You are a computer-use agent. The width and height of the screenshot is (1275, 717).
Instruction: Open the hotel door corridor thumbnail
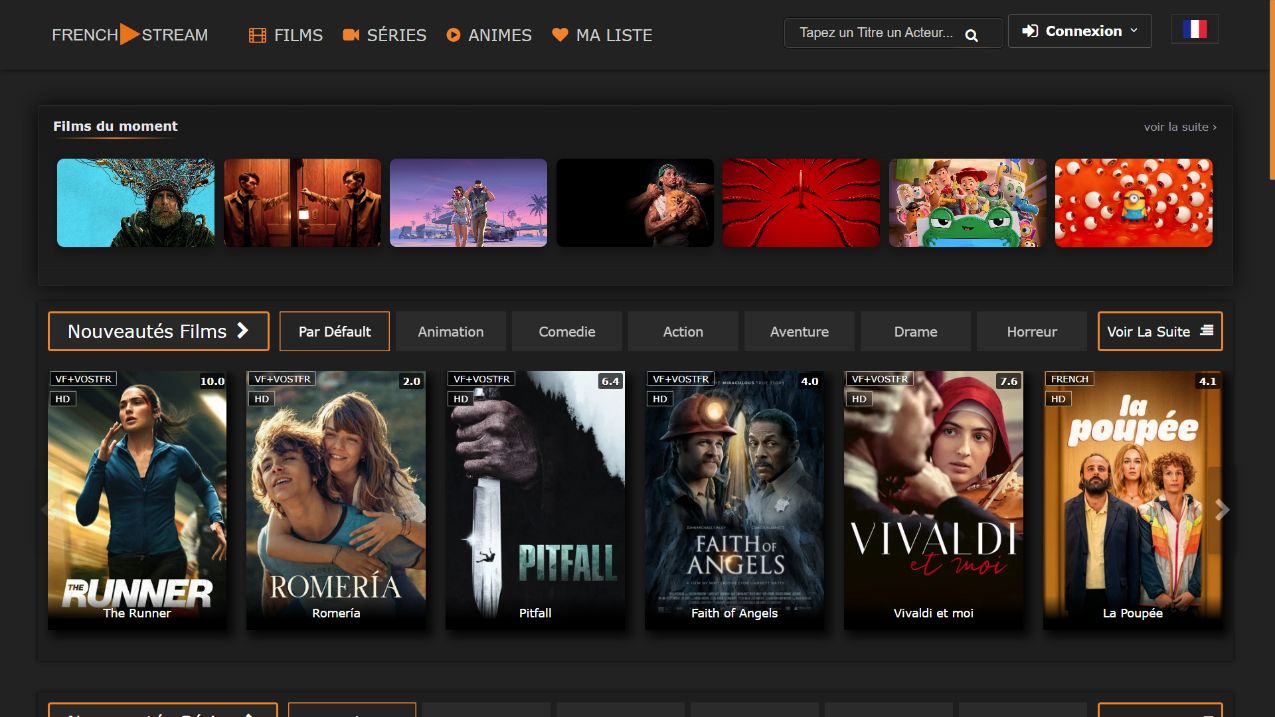click(x=302, y=203)
